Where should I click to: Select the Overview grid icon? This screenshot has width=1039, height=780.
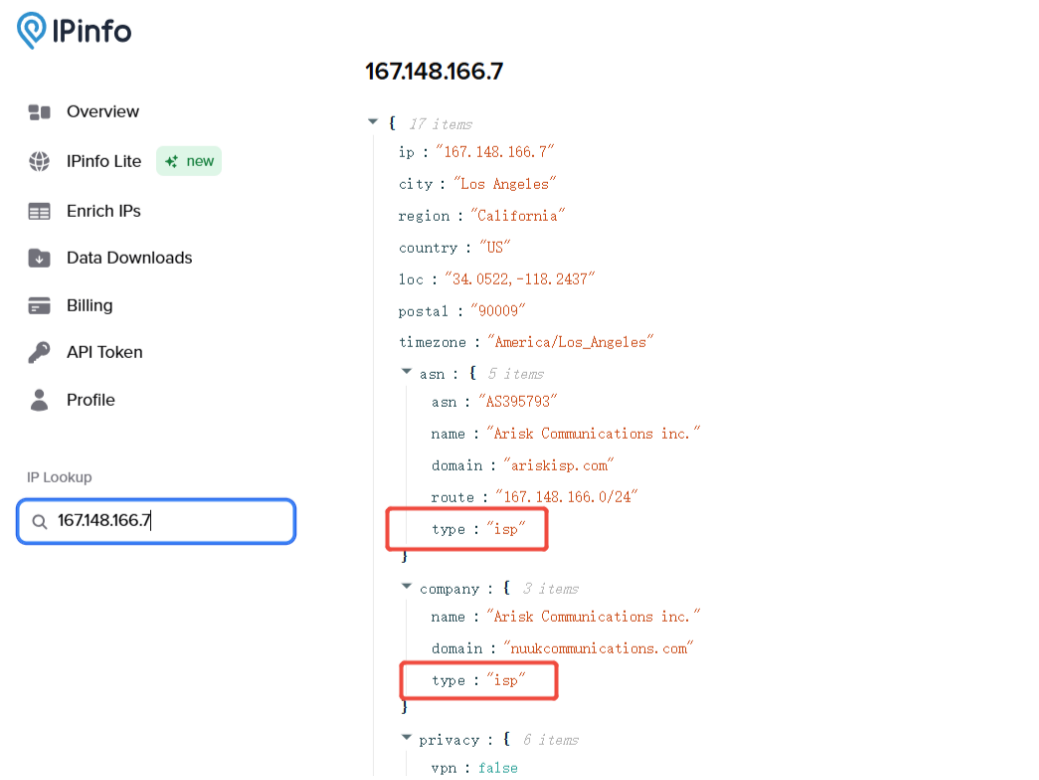coord(38,112)
